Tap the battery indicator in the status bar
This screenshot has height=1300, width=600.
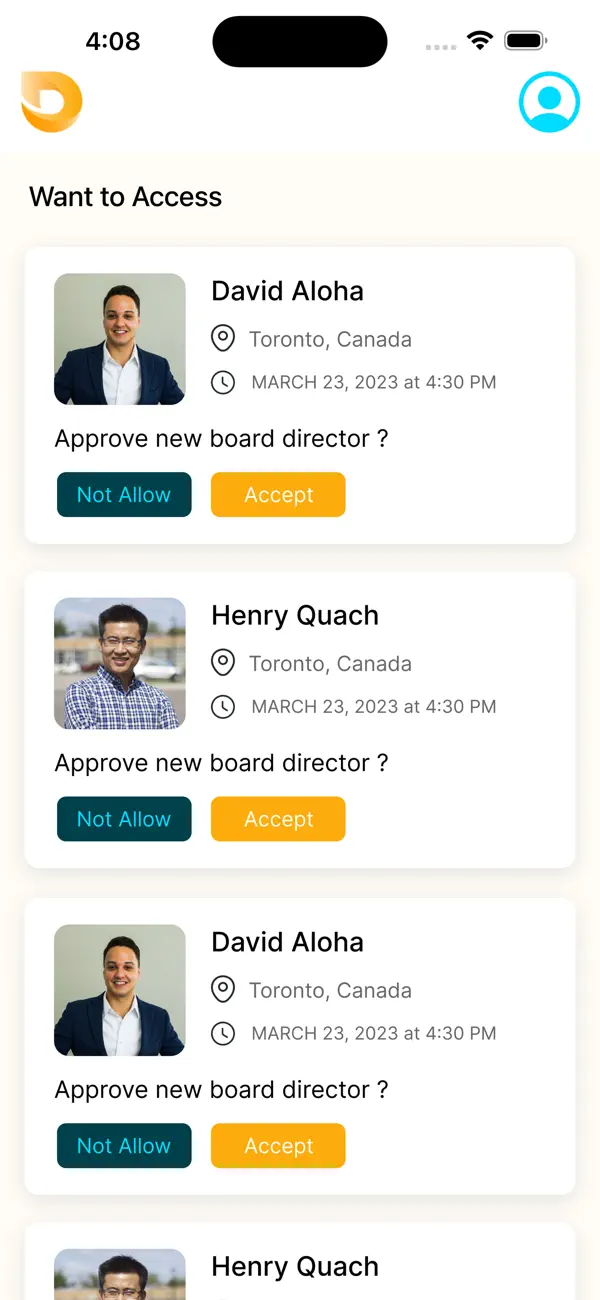click(524, 41)
